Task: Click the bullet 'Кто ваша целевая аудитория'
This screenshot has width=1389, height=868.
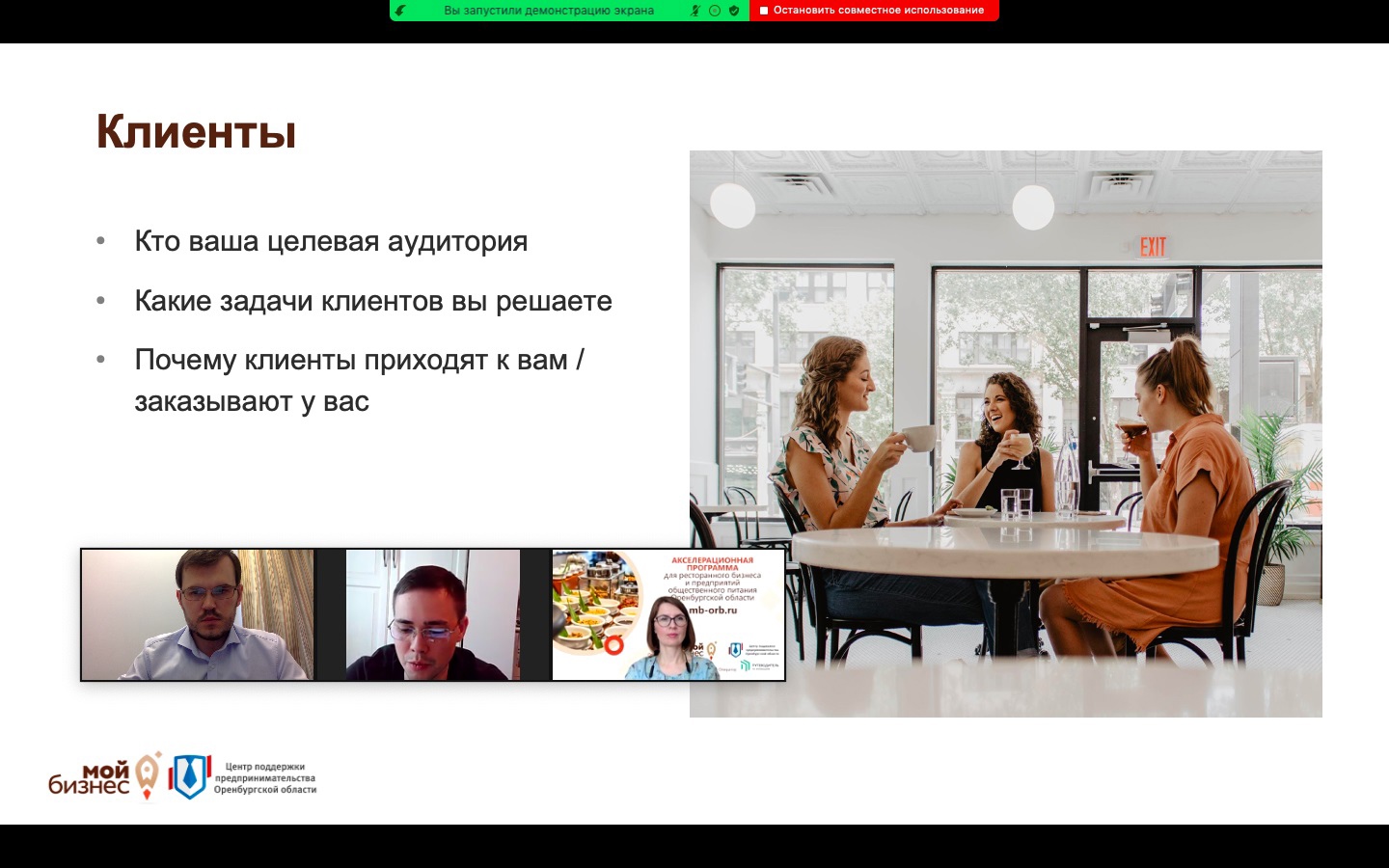Action: point(331,241)
